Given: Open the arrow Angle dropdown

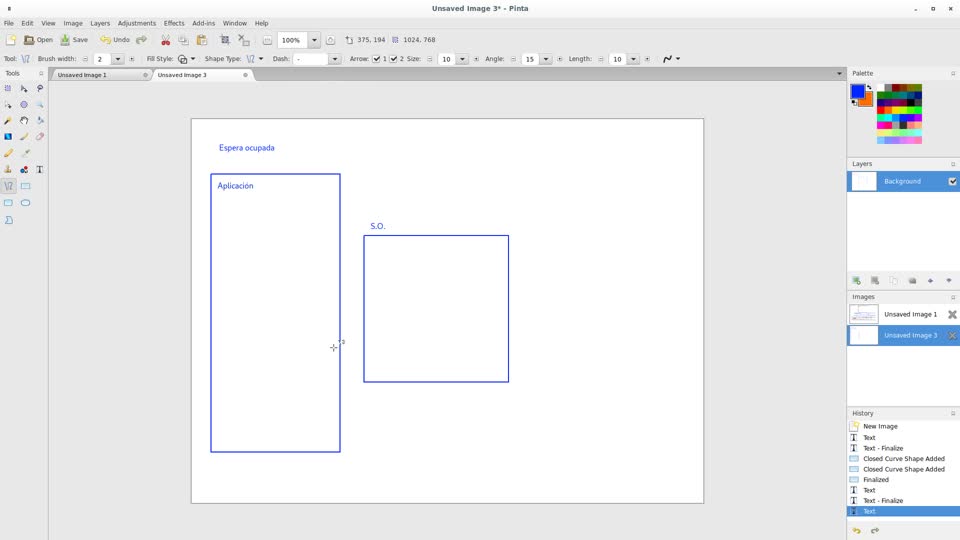Looking at the screenshot, I should [x=546, y=59].
